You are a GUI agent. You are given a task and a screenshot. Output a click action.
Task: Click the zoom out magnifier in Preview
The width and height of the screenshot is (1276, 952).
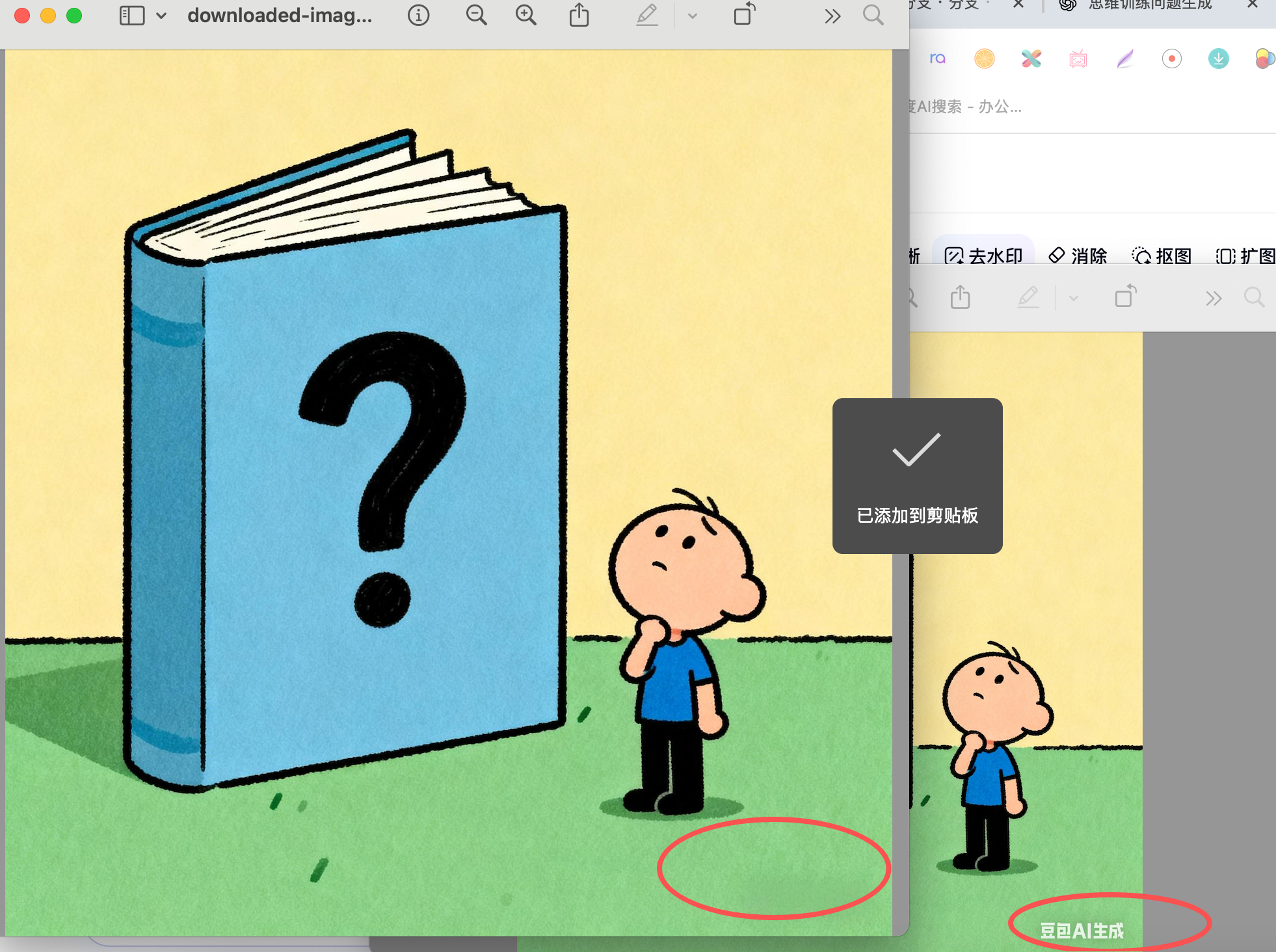(x=476, y=15)
